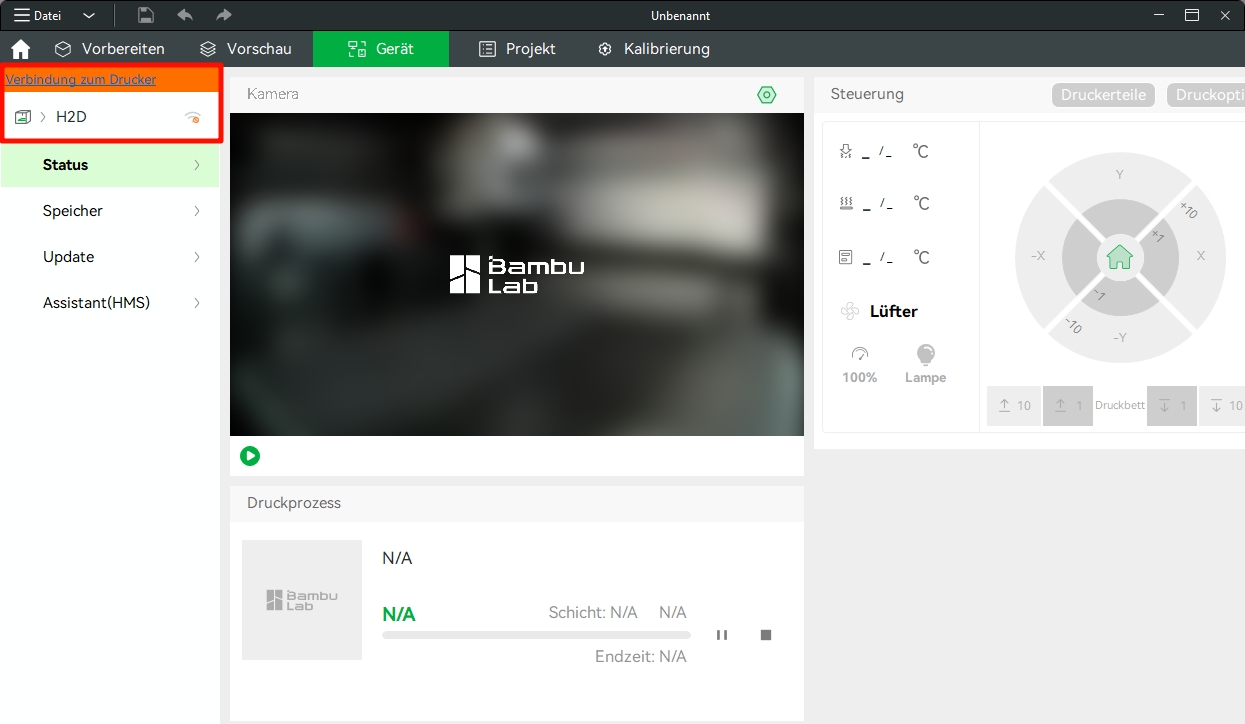Click the nozzle temperature icon
Screen dimensions: 1245x724
coord(846,151)
